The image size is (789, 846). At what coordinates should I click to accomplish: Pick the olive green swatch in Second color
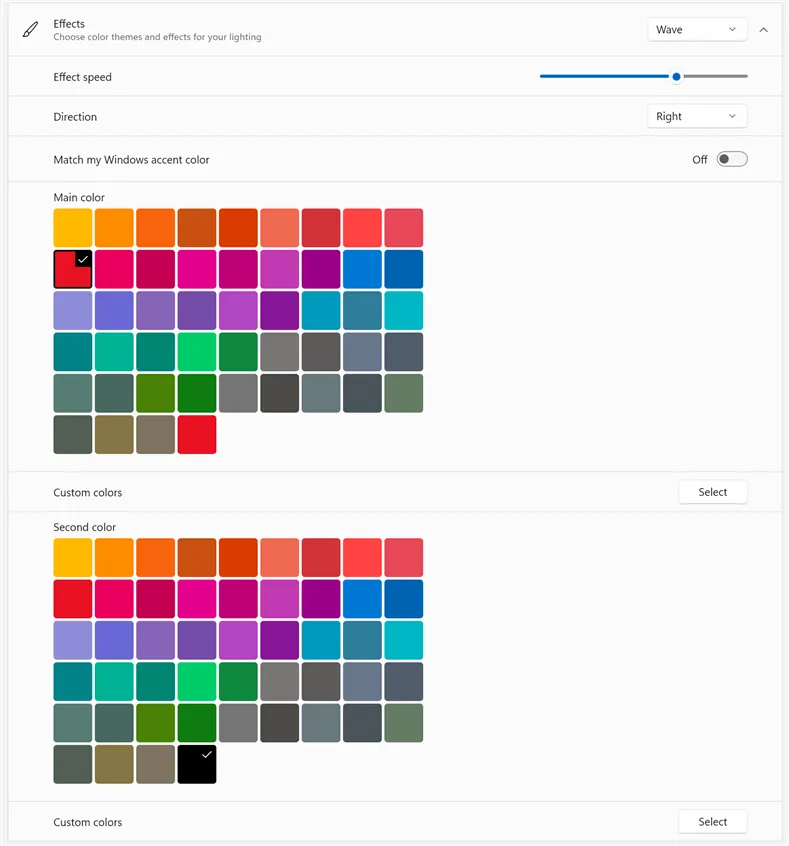click(155, 722)
